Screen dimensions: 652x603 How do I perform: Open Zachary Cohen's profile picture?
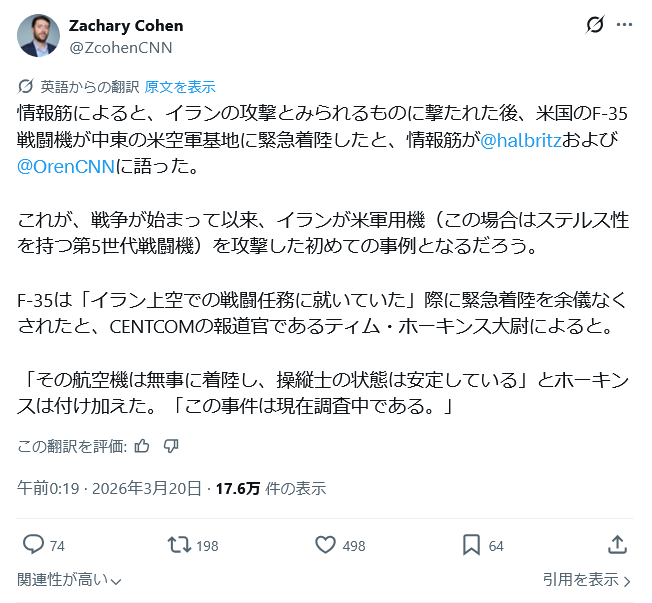38,35
